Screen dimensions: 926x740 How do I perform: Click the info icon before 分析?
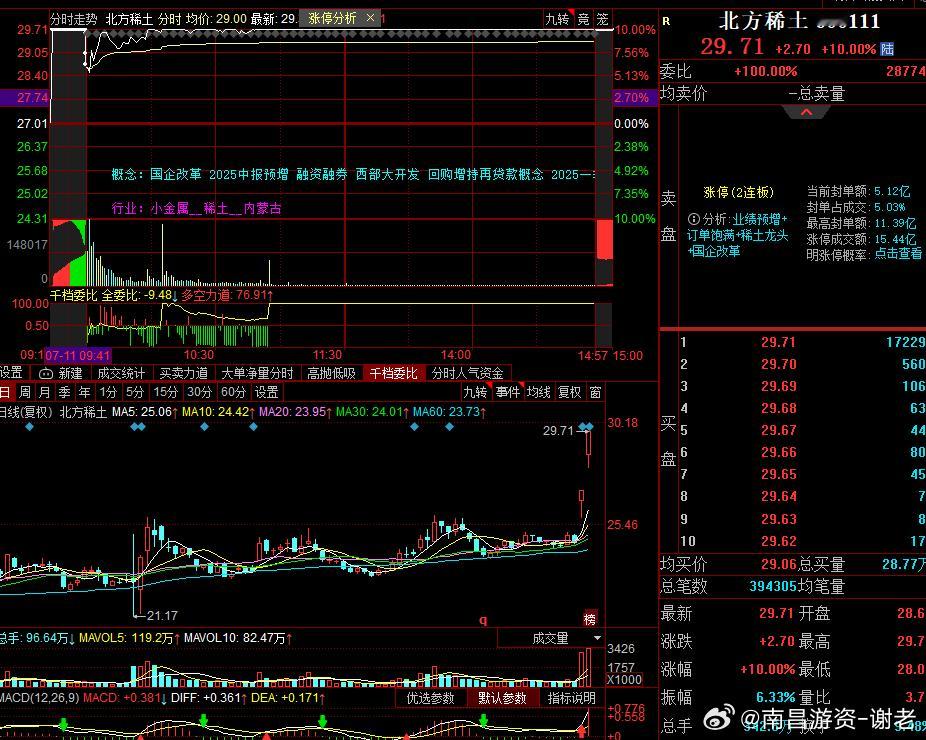(694, 219)
